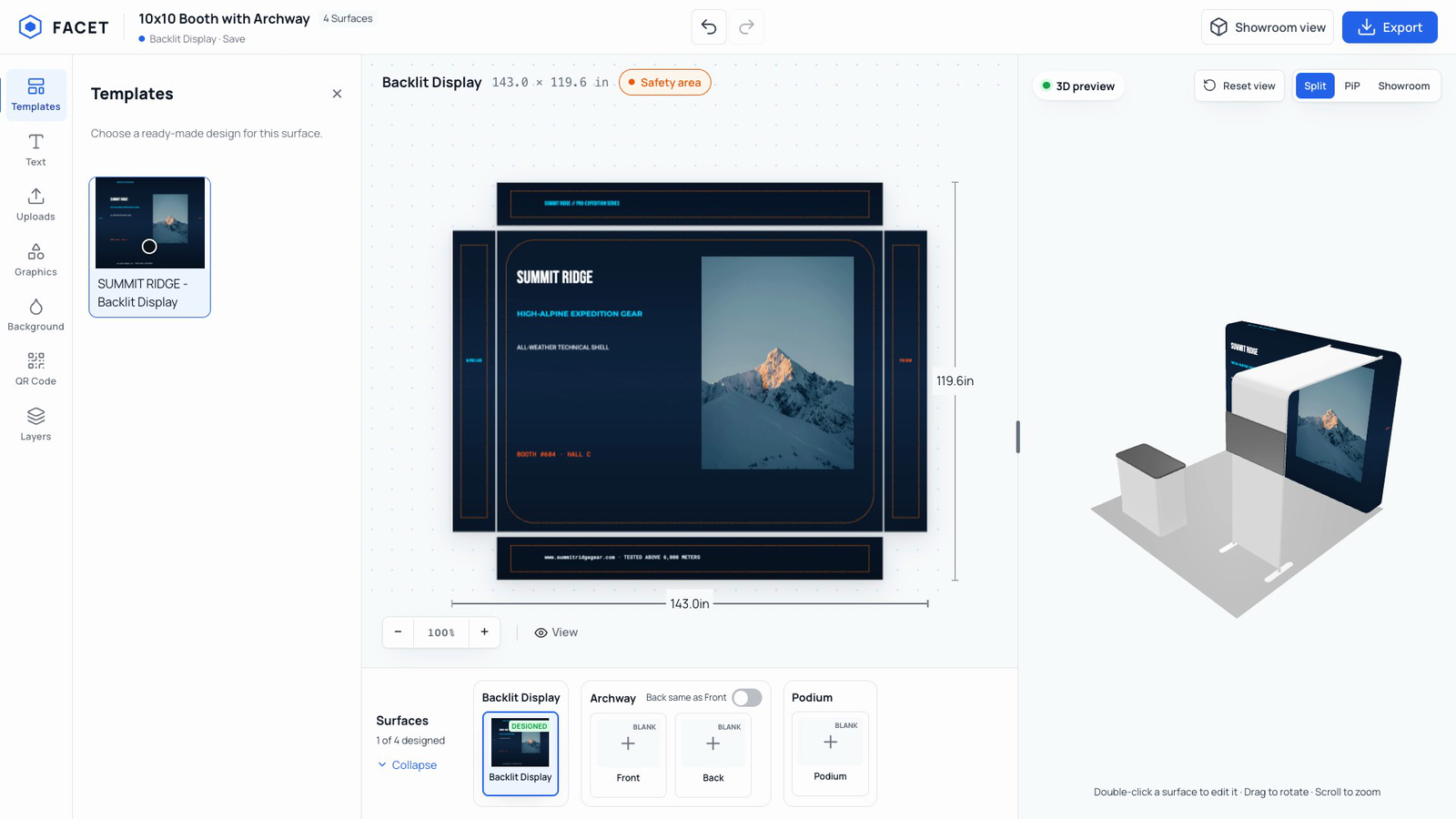
Task: Add design to Podium surface
Action: 830,753
